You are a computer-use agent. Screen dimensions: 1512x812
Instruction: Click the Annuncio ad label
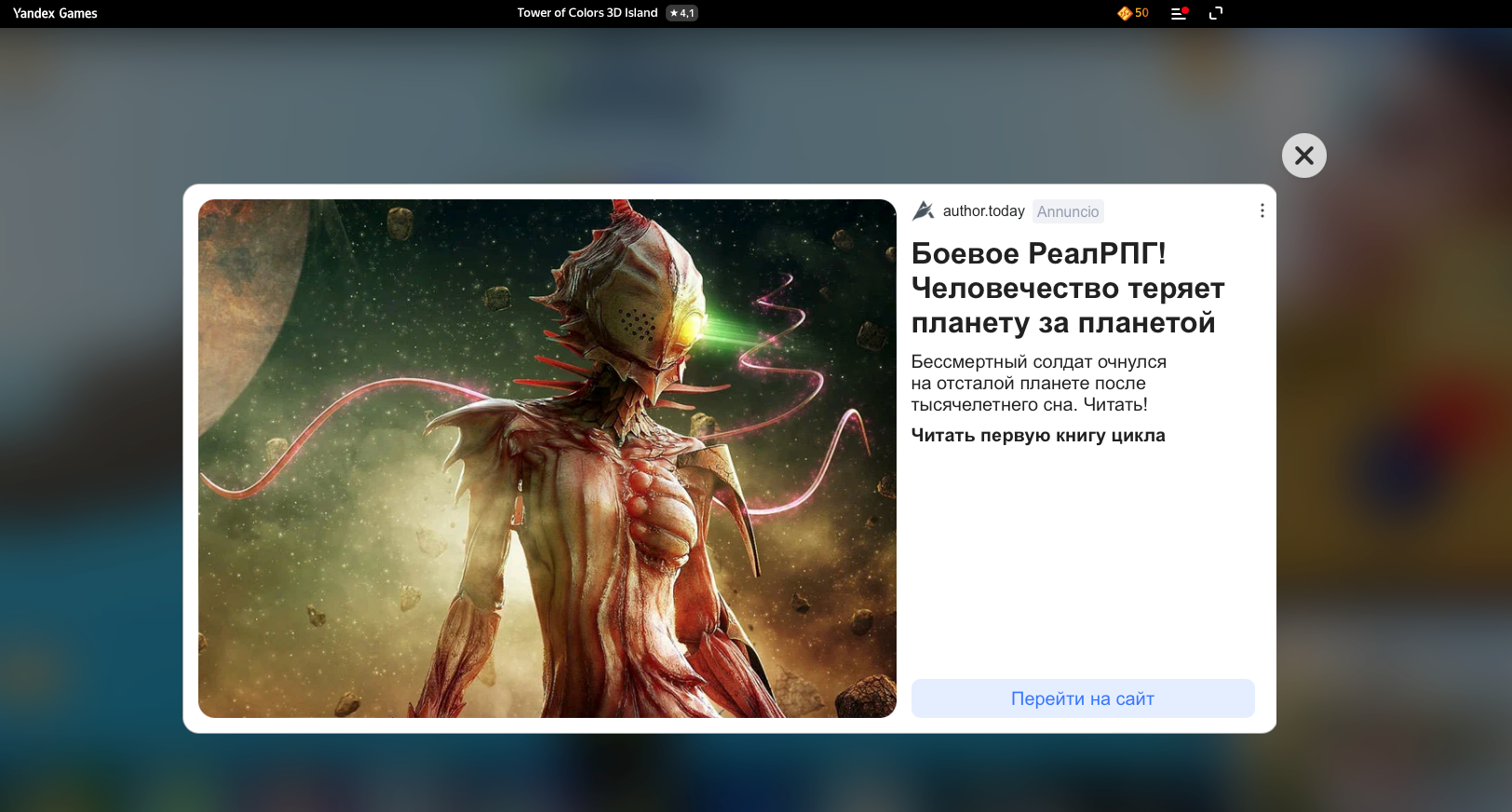coord(1067,211)
